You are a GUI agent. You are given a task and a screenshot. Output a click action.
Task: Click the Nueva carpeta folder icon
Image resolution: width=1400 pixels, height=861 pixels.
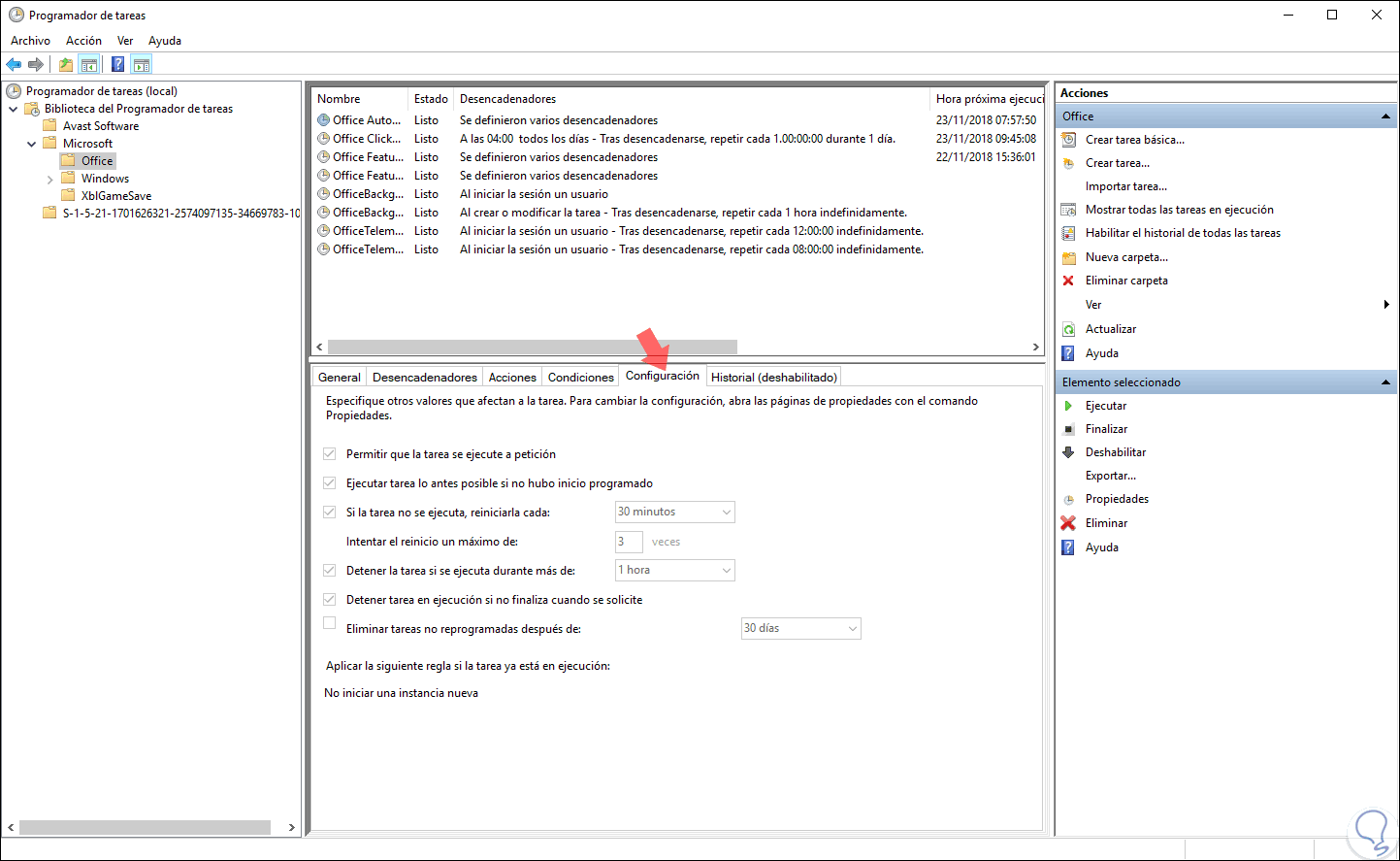[1068, 257]
